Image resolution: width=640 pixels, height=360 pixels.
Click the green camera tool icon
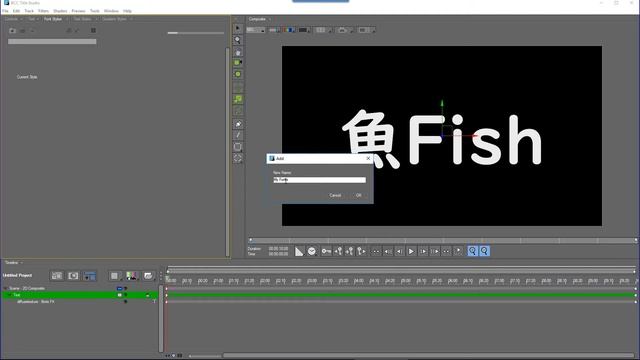238,62
